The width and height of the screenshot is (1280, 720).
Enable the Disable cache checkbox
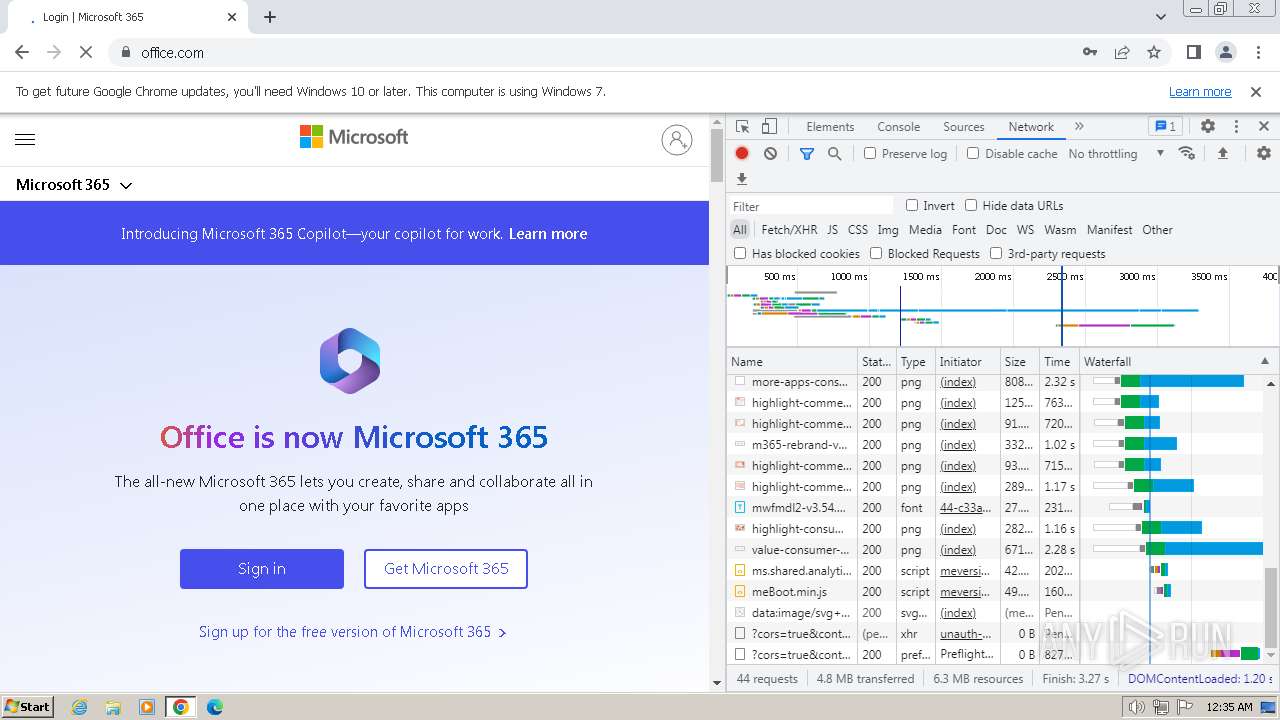pos(973,153)
